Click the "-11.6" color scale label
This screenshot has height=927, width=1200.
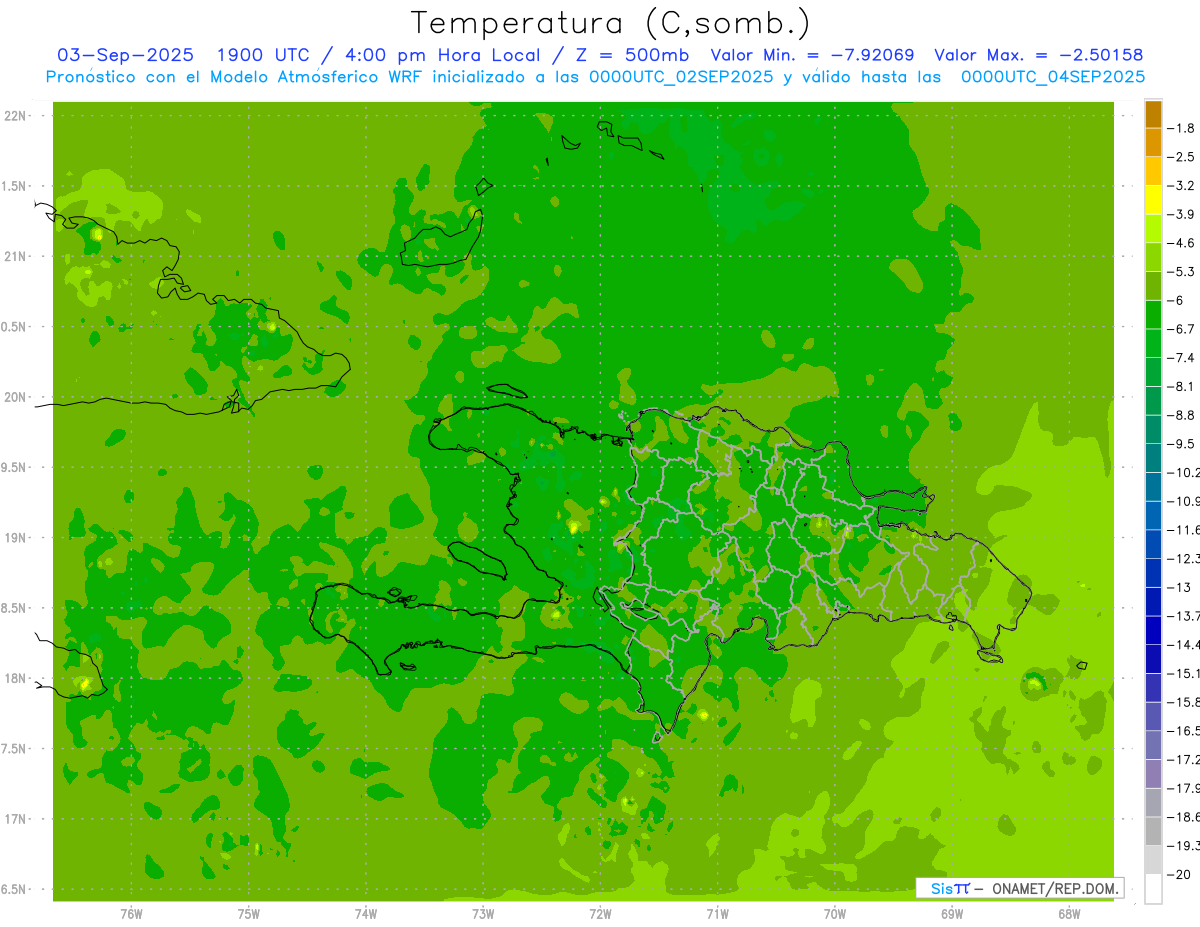1186,530
